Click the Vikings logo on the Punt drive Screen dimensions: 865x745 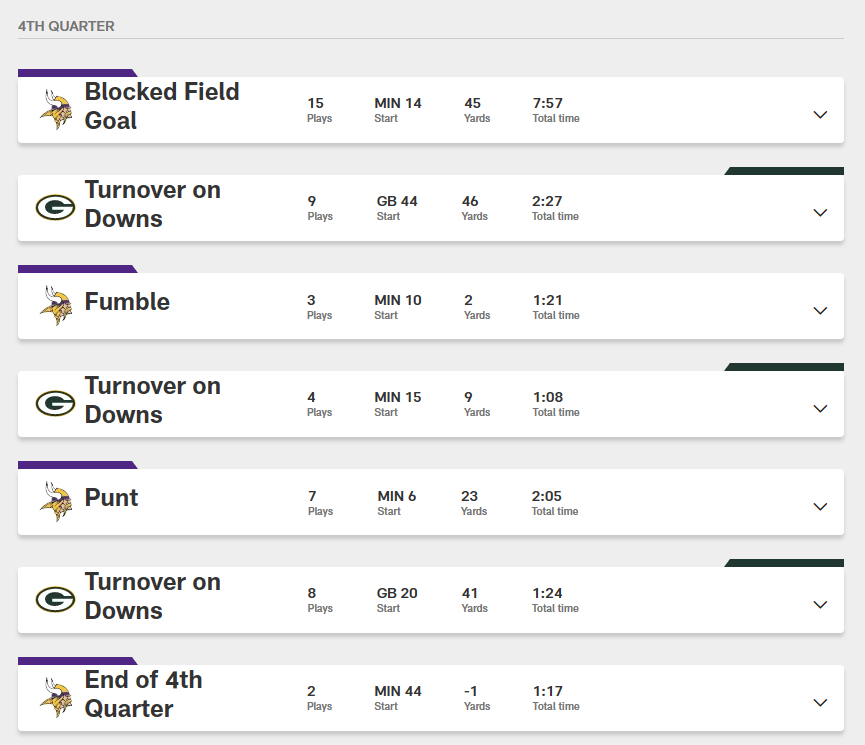click(56, 502)
